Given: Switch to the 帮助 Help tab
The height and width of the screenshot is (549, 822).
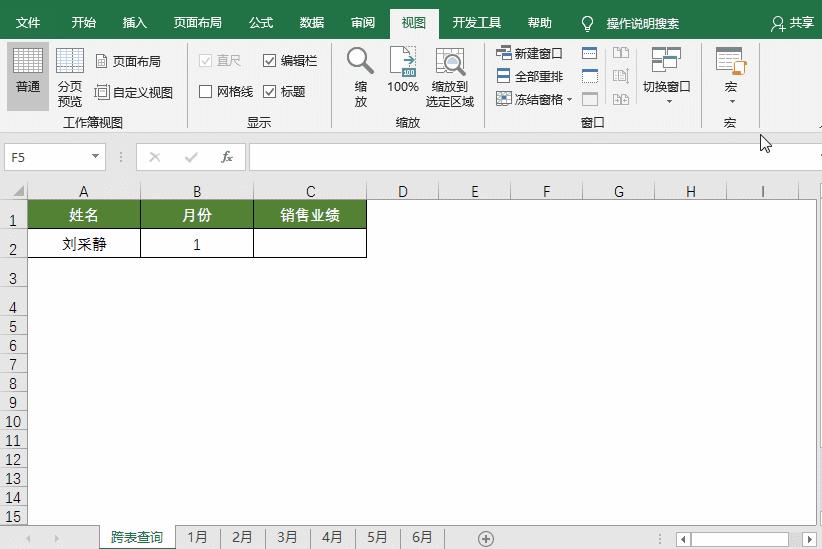Looking at the screenshot, I should coord(539,23).
